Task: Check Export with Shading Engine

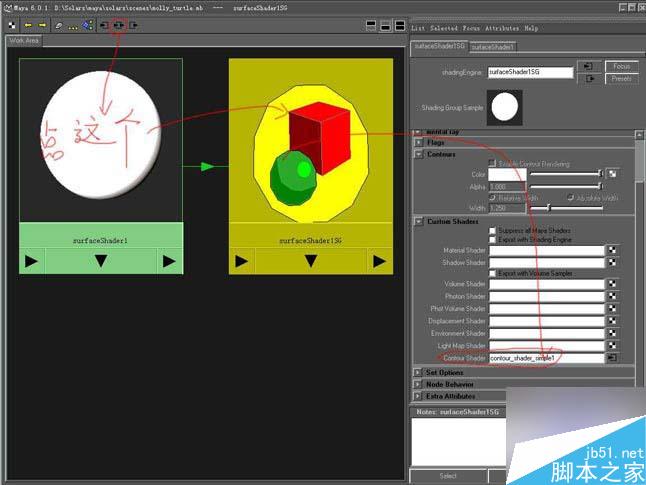Action: coord(492,239)
